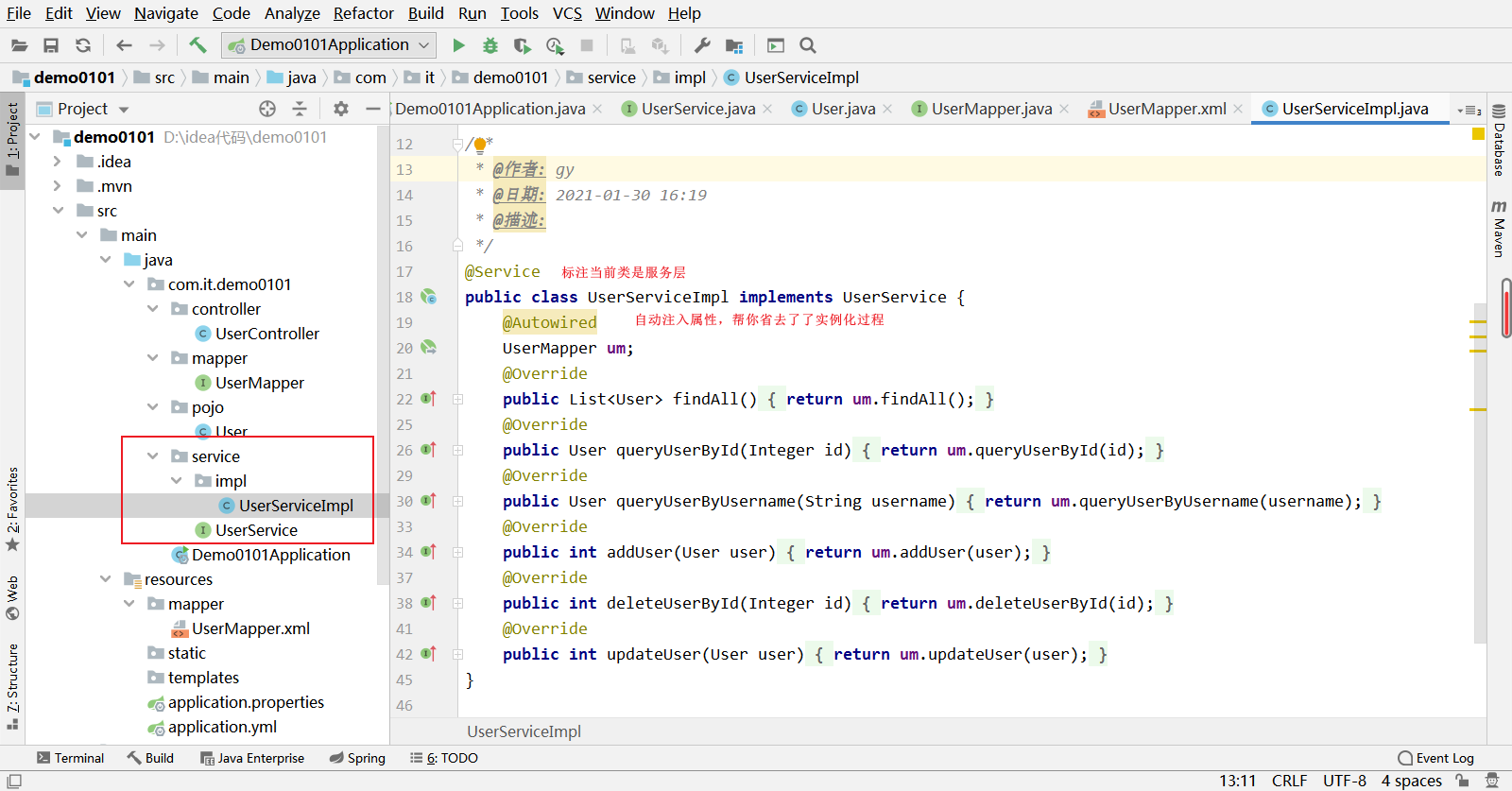
Task: Hide the Project panel minus icon
Action: click(373, 109)
